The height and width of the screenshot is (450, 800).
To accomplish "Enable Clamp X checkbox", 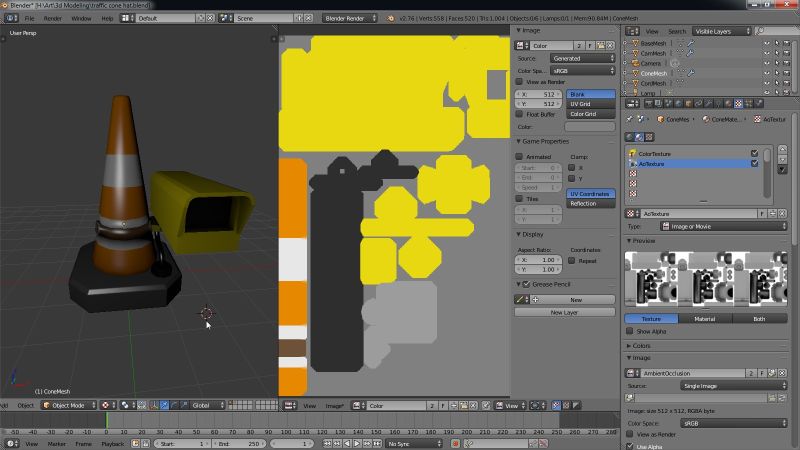I will (x=572, y=168).
